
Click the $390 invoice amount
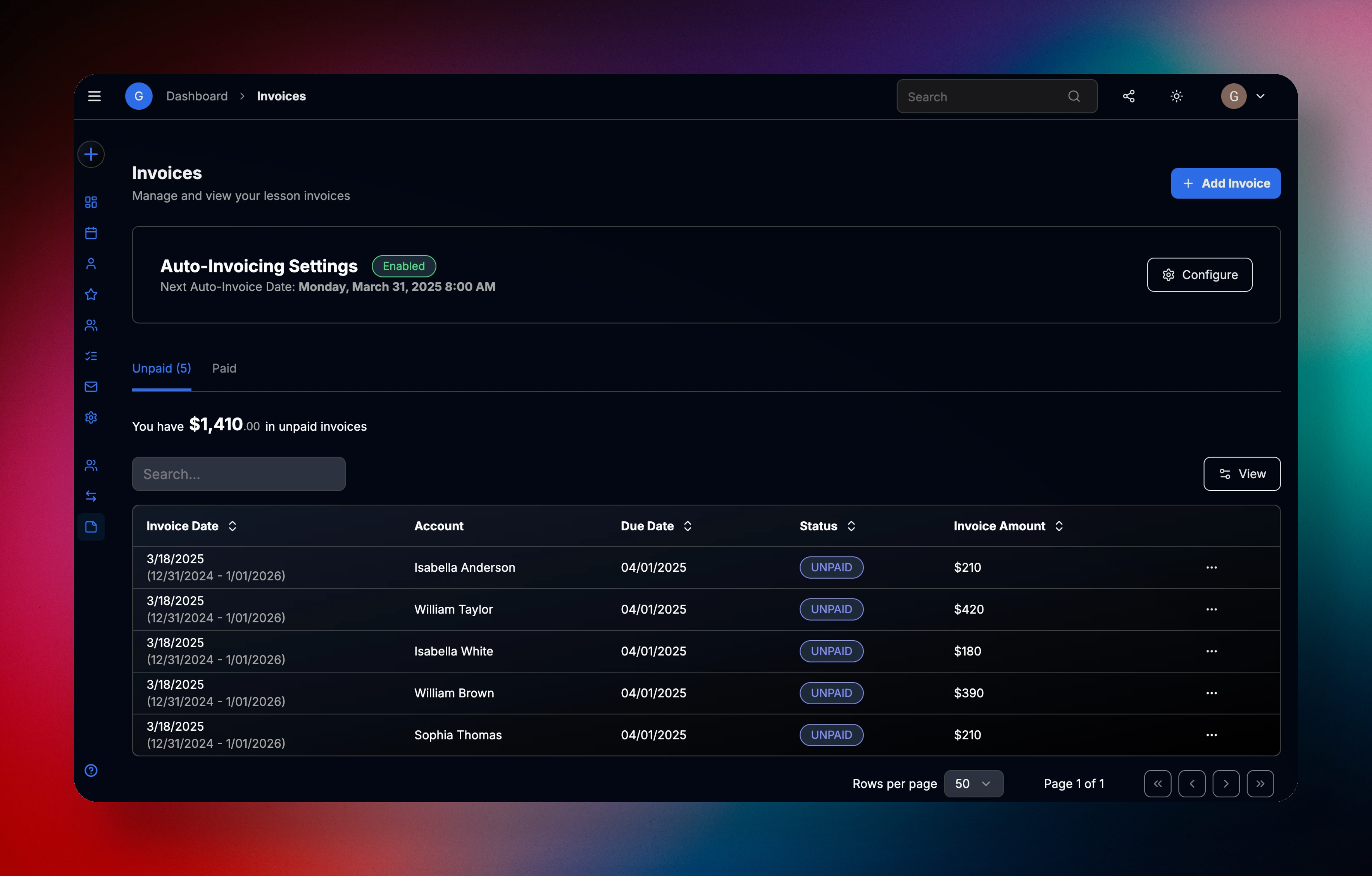click(969, 693)
